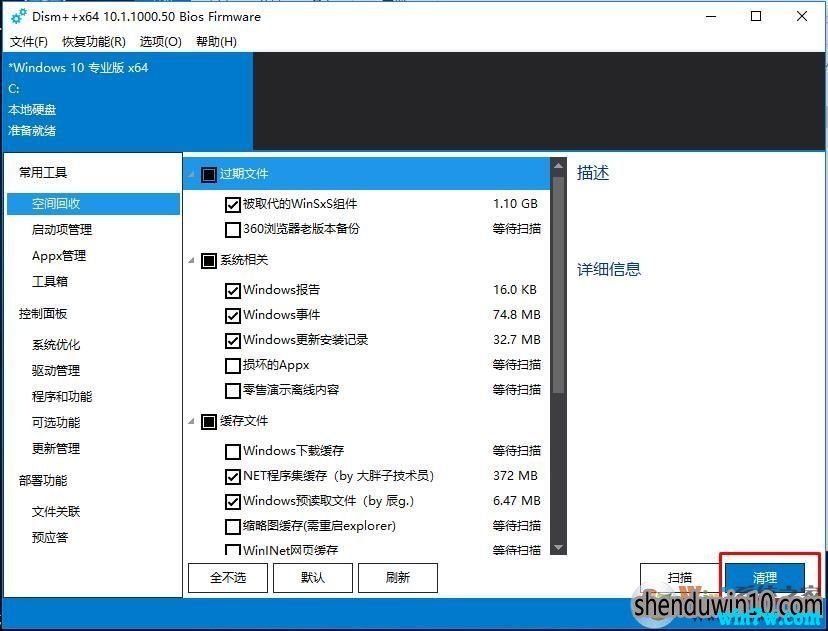This screenshot has width=828, height=631.
Task: Check 缩略图缓存(需重启explorer)
Action: click(x=233, y=526)
